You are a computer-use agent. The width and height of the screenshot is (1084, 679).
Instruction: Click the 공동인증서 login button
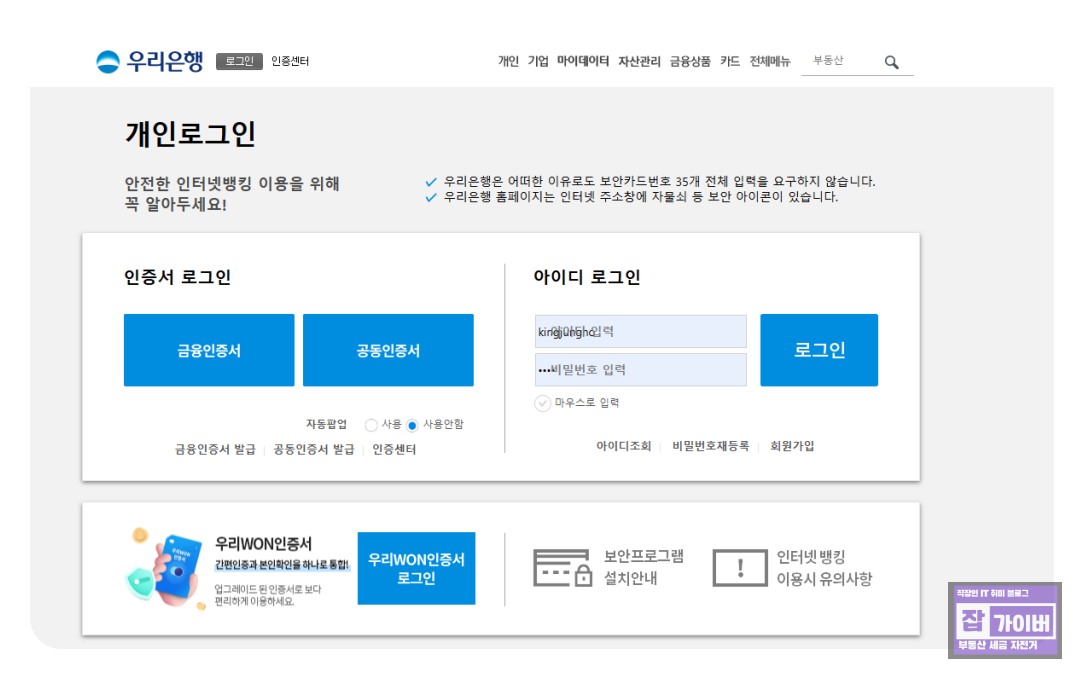pyautogui.click(x=388, y=350)
